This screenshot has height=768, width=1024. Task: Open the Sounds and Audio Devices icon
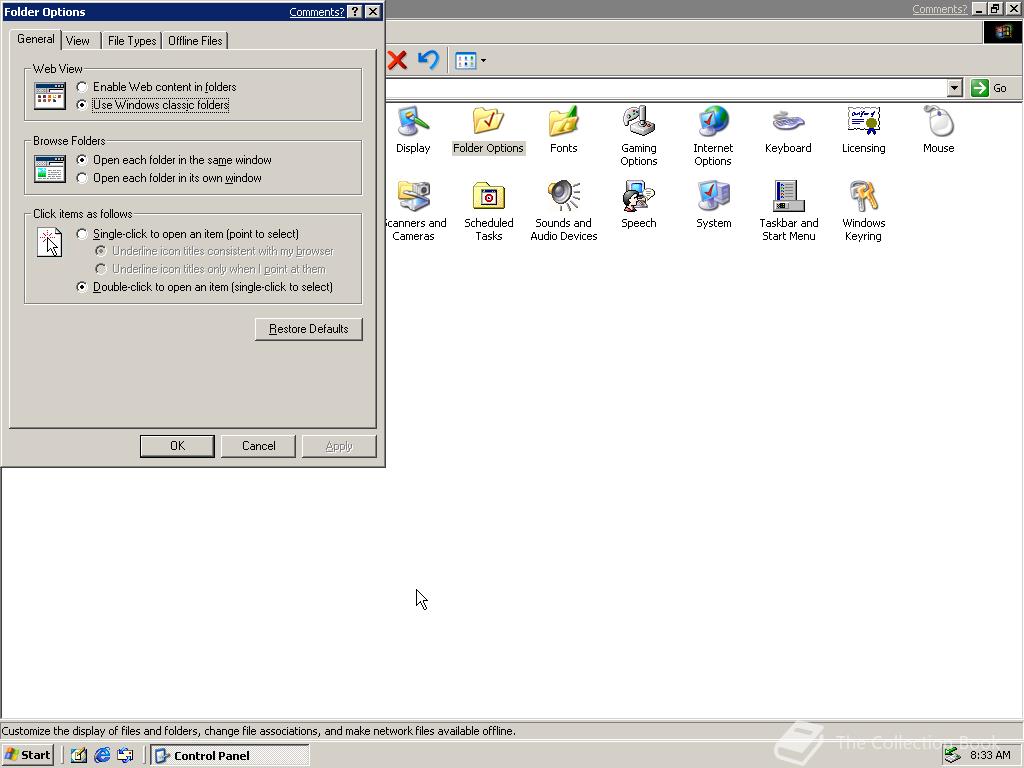click(564, 211)
